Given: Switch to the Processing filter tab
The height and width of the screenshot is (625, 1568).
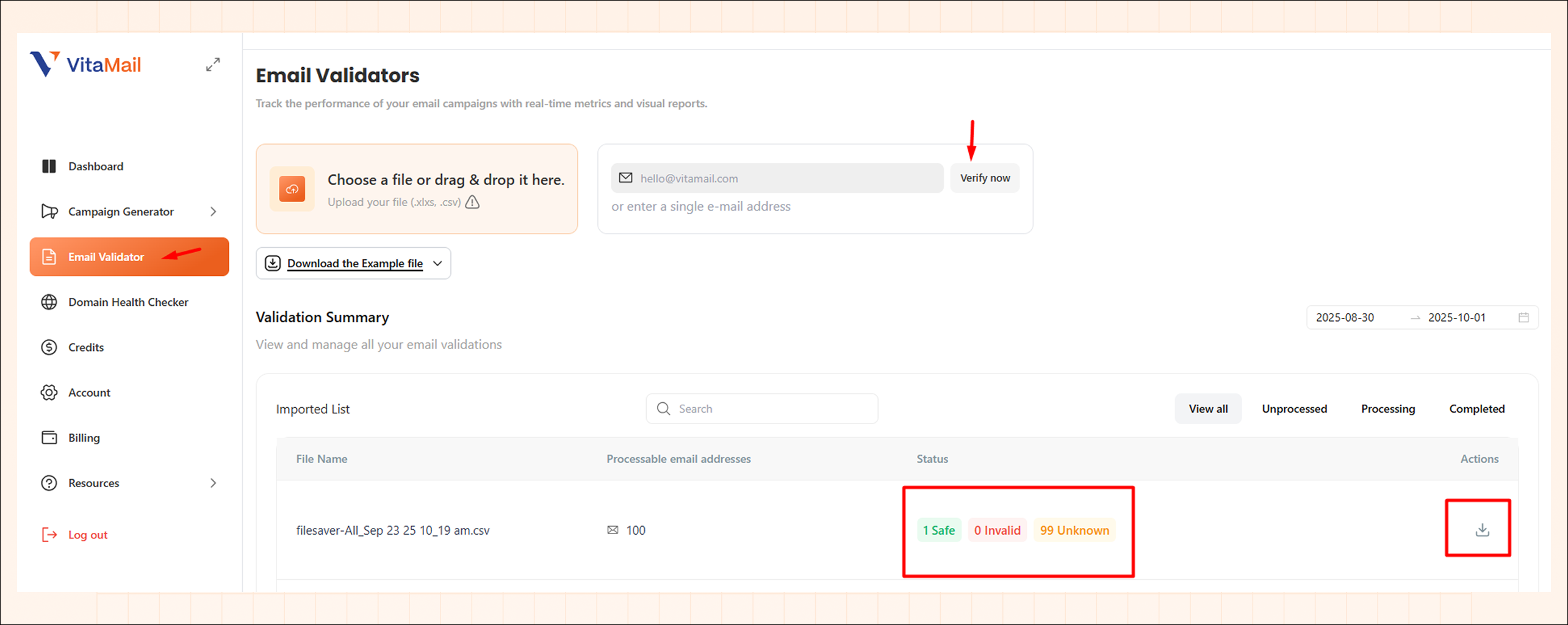Looking at the screenshot, I should pos(1387,408).
